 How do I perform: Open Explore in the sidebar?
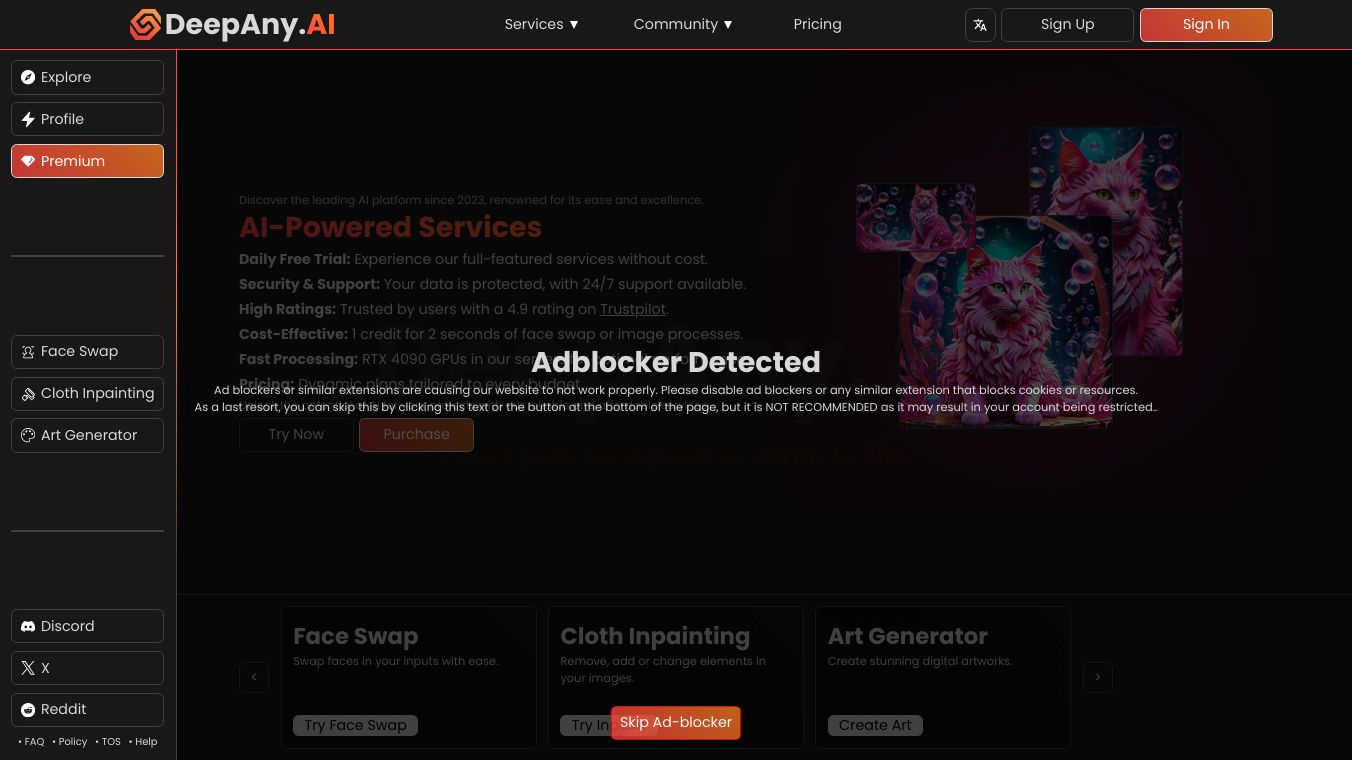pos(87,77)
